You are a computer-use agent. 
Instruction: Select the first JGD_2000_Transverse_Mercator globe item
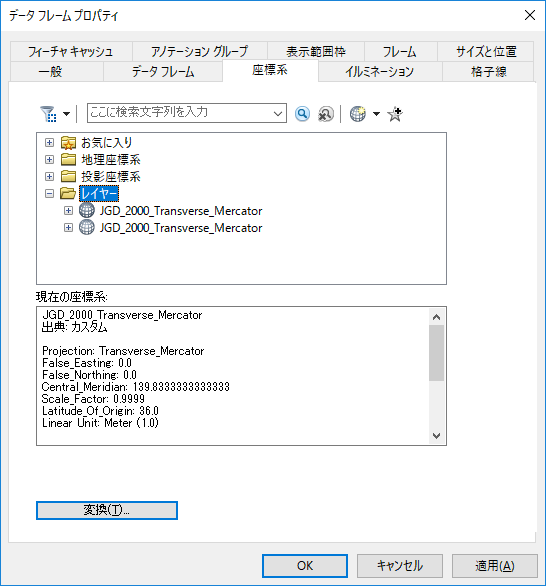click(x=181, y=211)
